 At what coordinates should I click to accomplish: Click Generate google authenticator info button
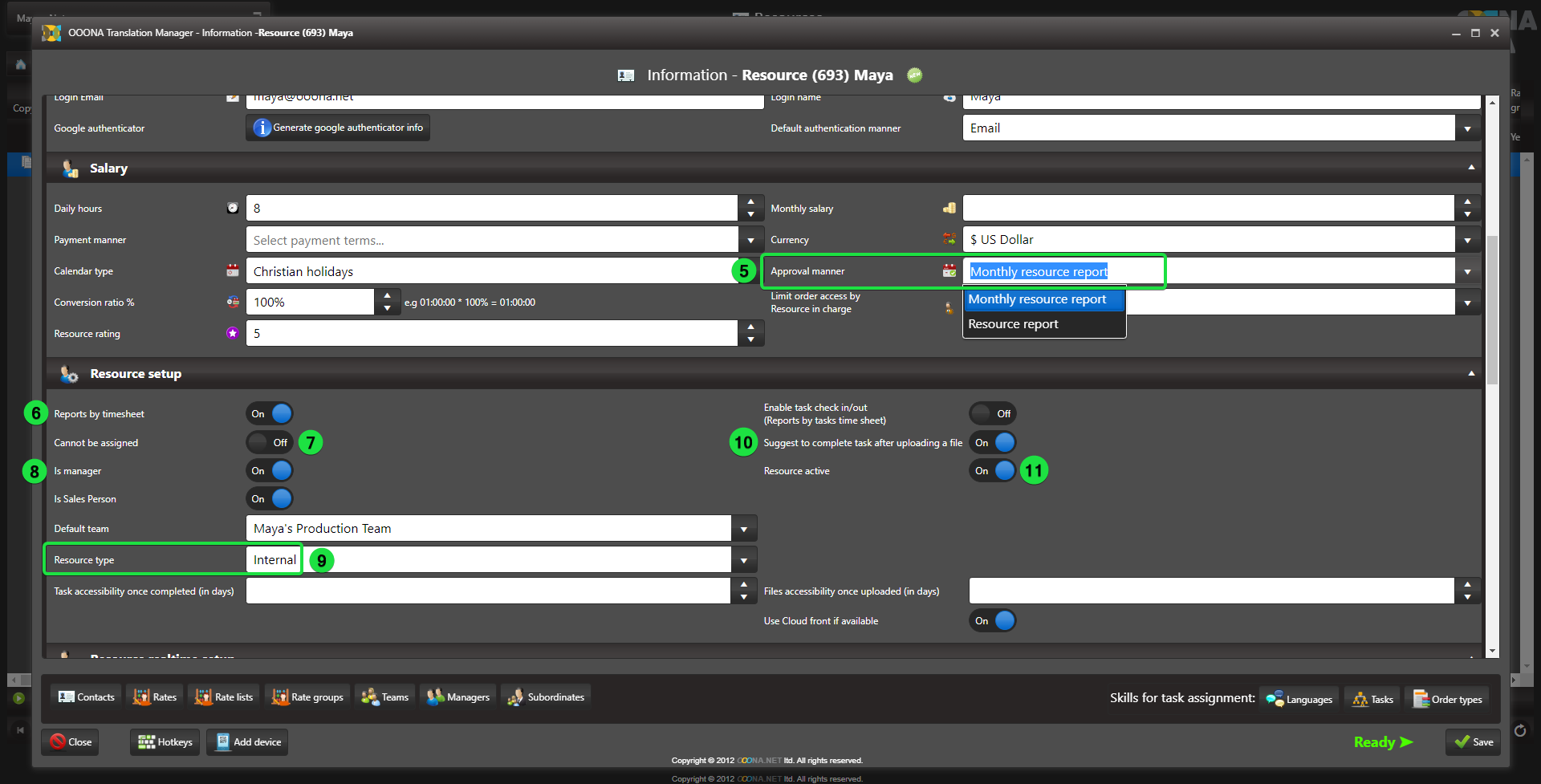point(338,128)
